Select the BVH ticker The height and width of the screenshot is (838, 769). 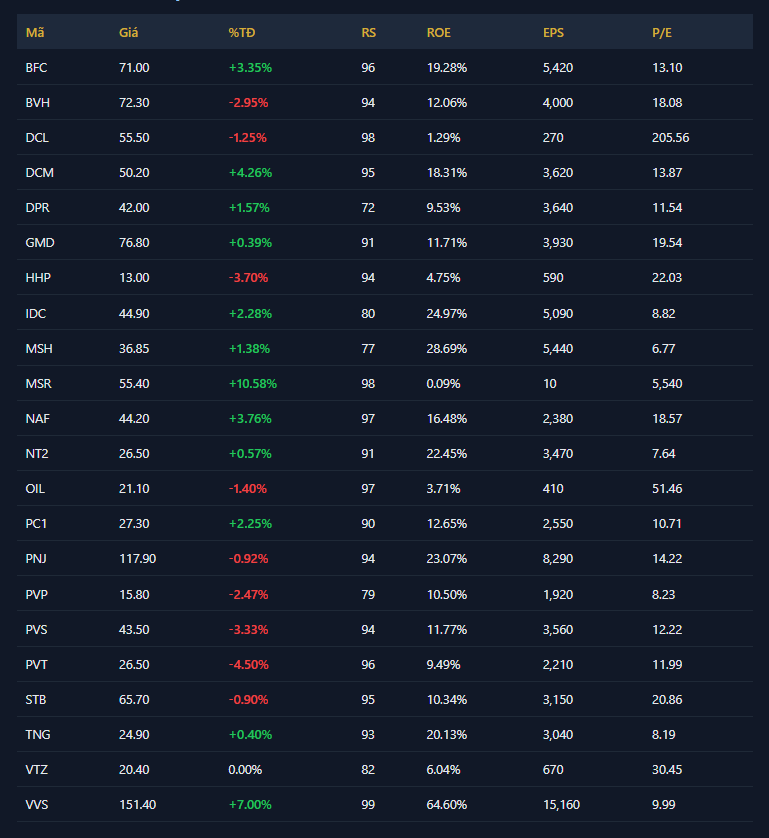37,103
